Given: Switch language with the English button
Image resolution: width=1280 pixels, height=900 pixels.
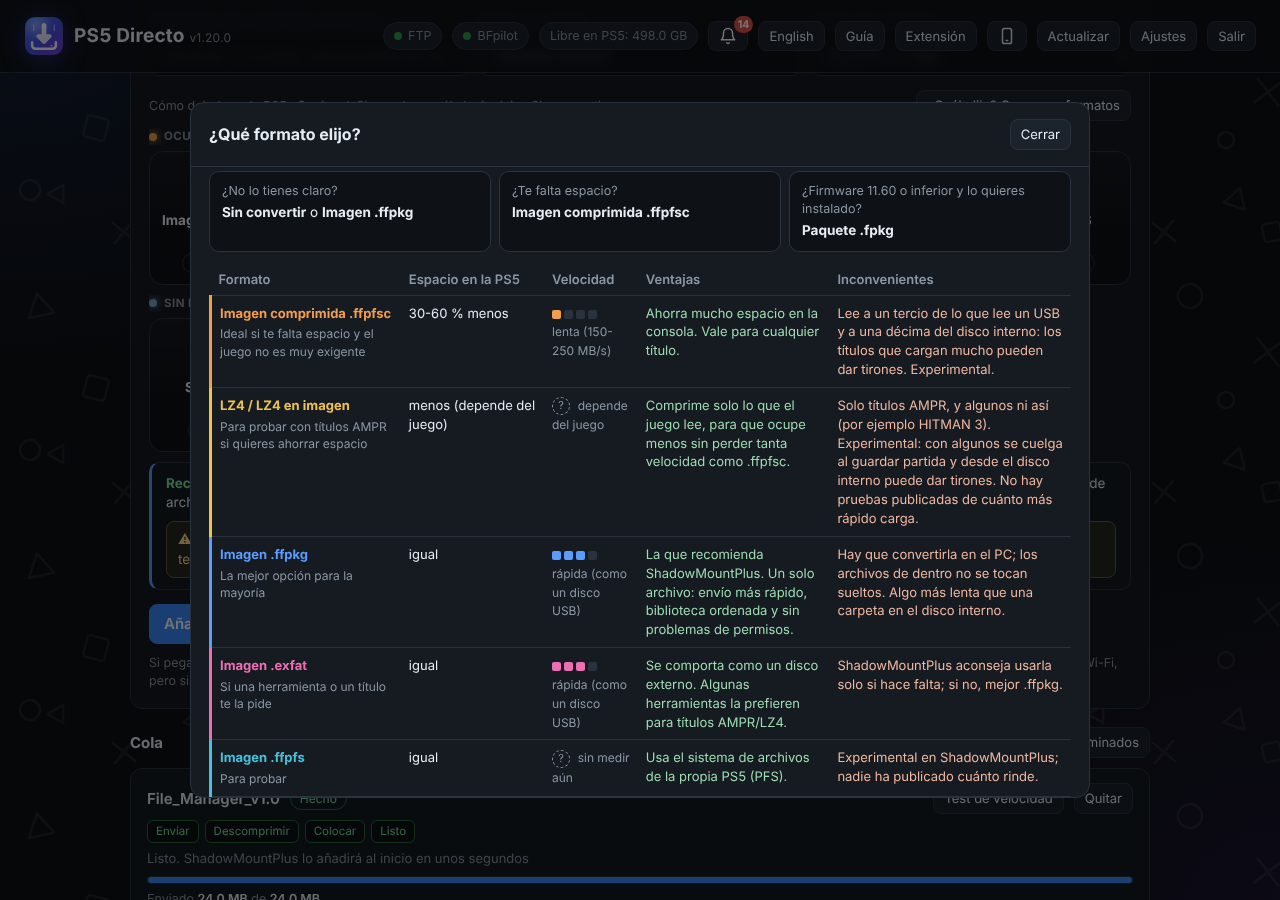Looking at the screenshot, I should click(x=791, y=36).
